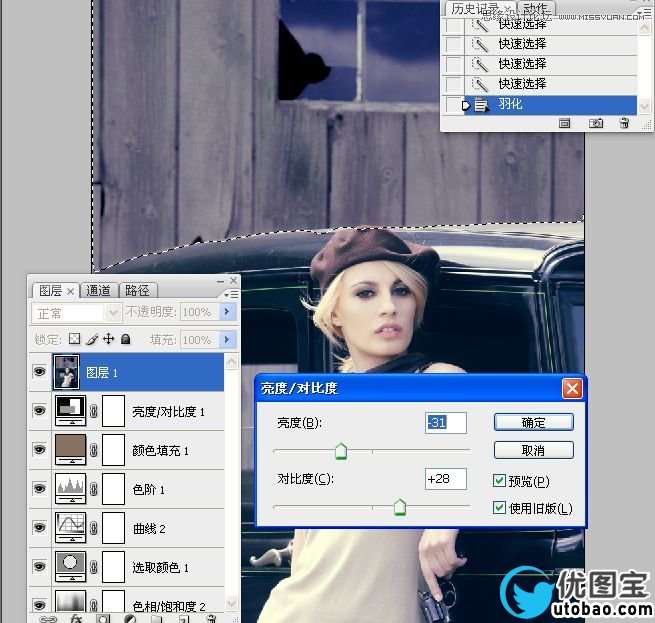Switch to the 通道 tab
655x623 pixels.
click(x=98, y=291)
